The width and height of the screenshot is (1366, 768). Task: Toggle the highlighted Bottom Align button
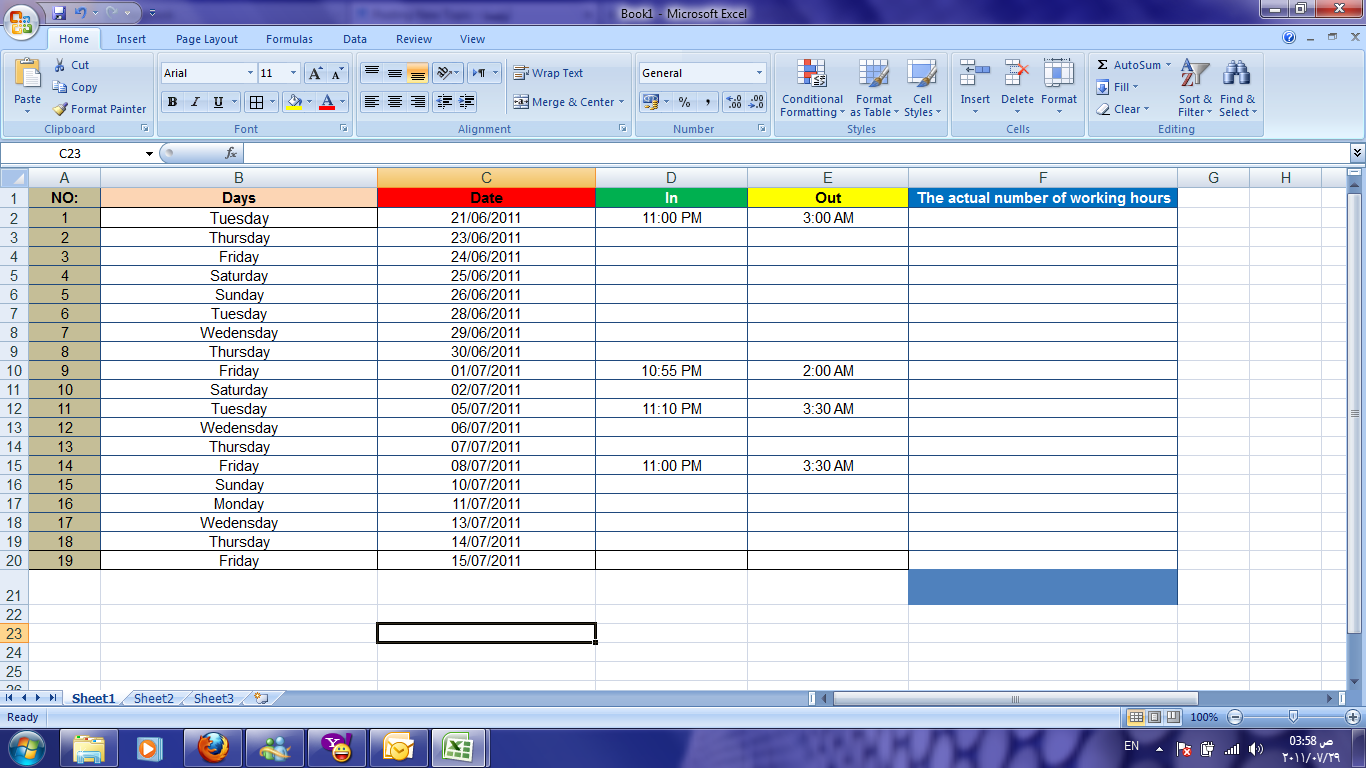[418, 73]
